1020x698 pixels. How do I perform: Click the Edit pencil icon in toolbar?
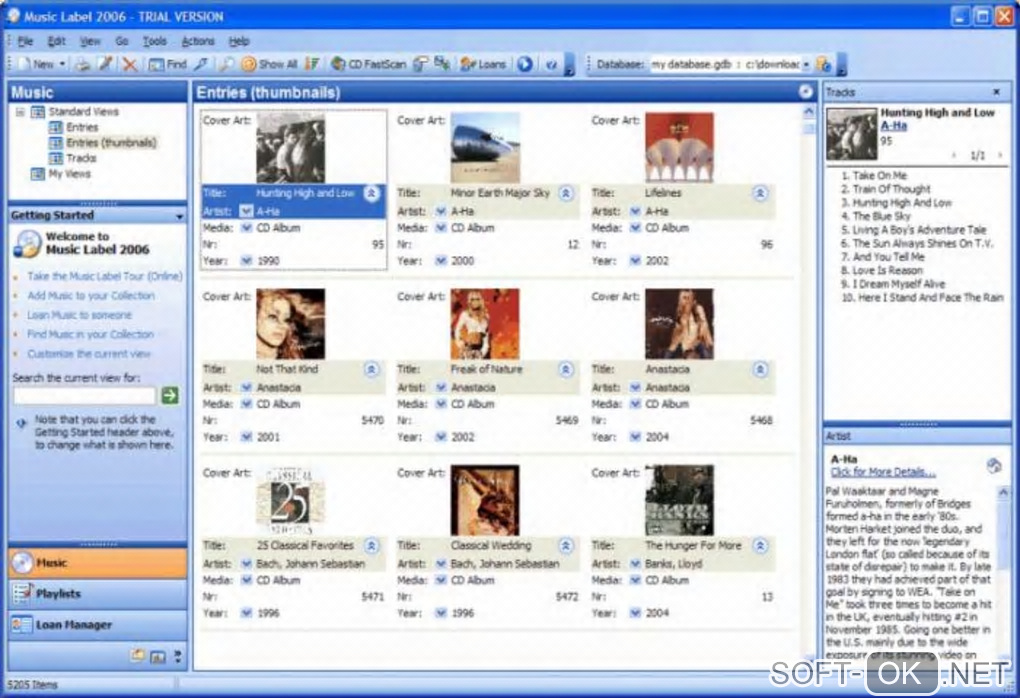[105, 64]
